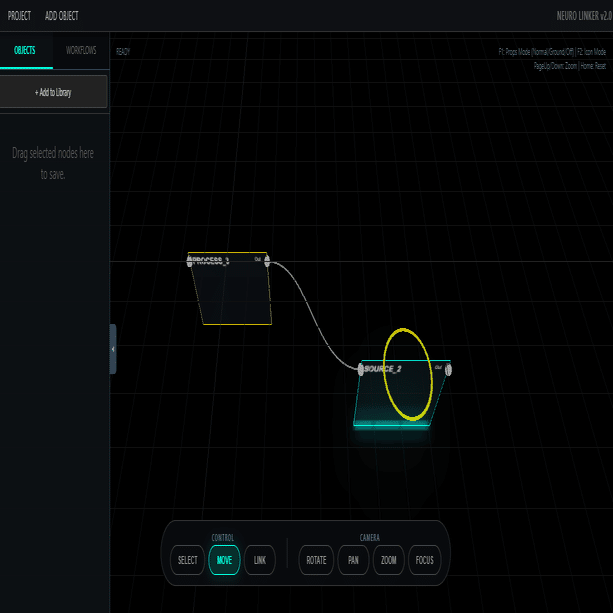The height and width of the screenshot is (613, 613).
Task: Switch to the OBJECTS tab
Action: pyautogui.click(x=25, y=50)
